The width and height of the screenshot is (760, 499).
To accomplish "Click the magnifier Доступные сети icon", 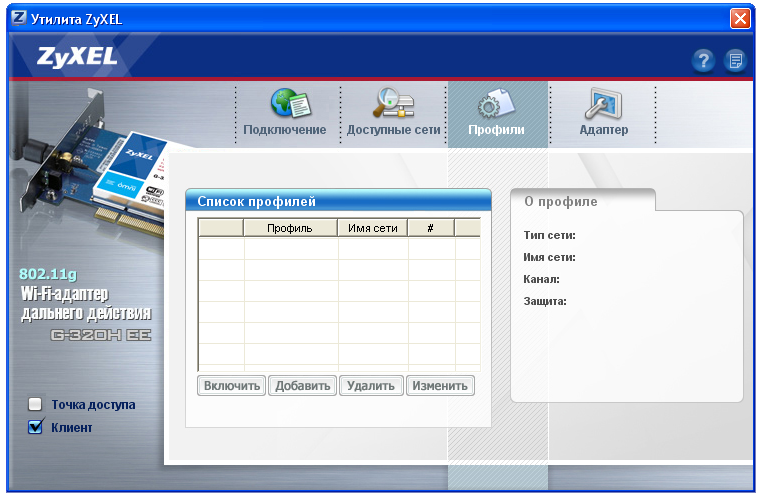I will point(393,102).
